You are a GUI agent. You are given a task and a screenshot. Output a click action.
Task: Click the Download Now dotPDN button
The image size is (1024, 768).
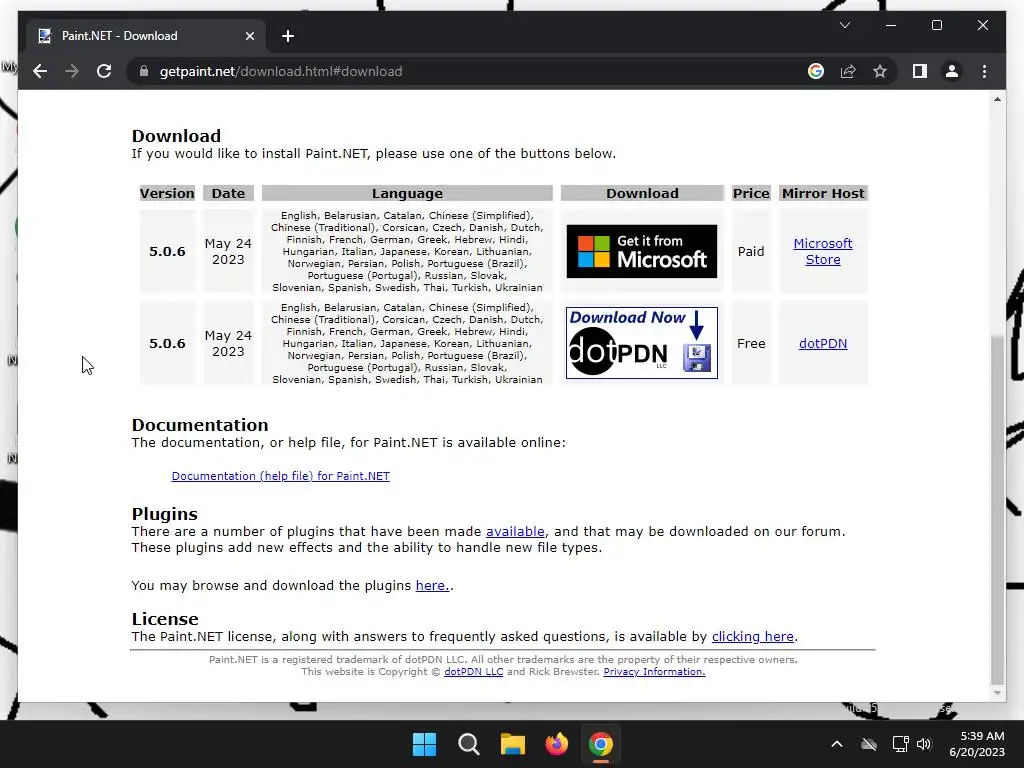641,343
